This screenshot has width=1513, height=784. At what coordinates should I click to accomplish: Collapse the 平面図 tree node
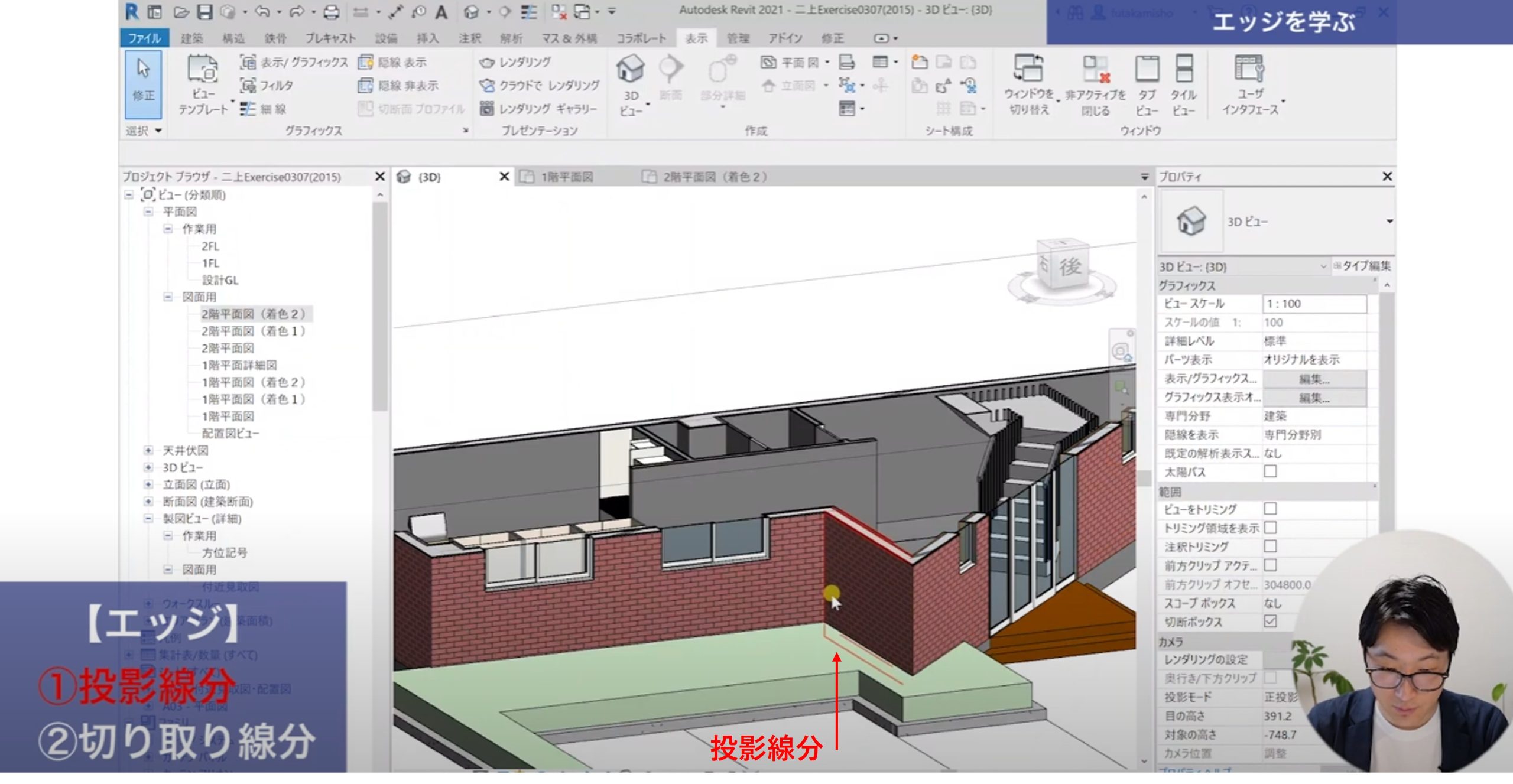(x=148, y=212)
